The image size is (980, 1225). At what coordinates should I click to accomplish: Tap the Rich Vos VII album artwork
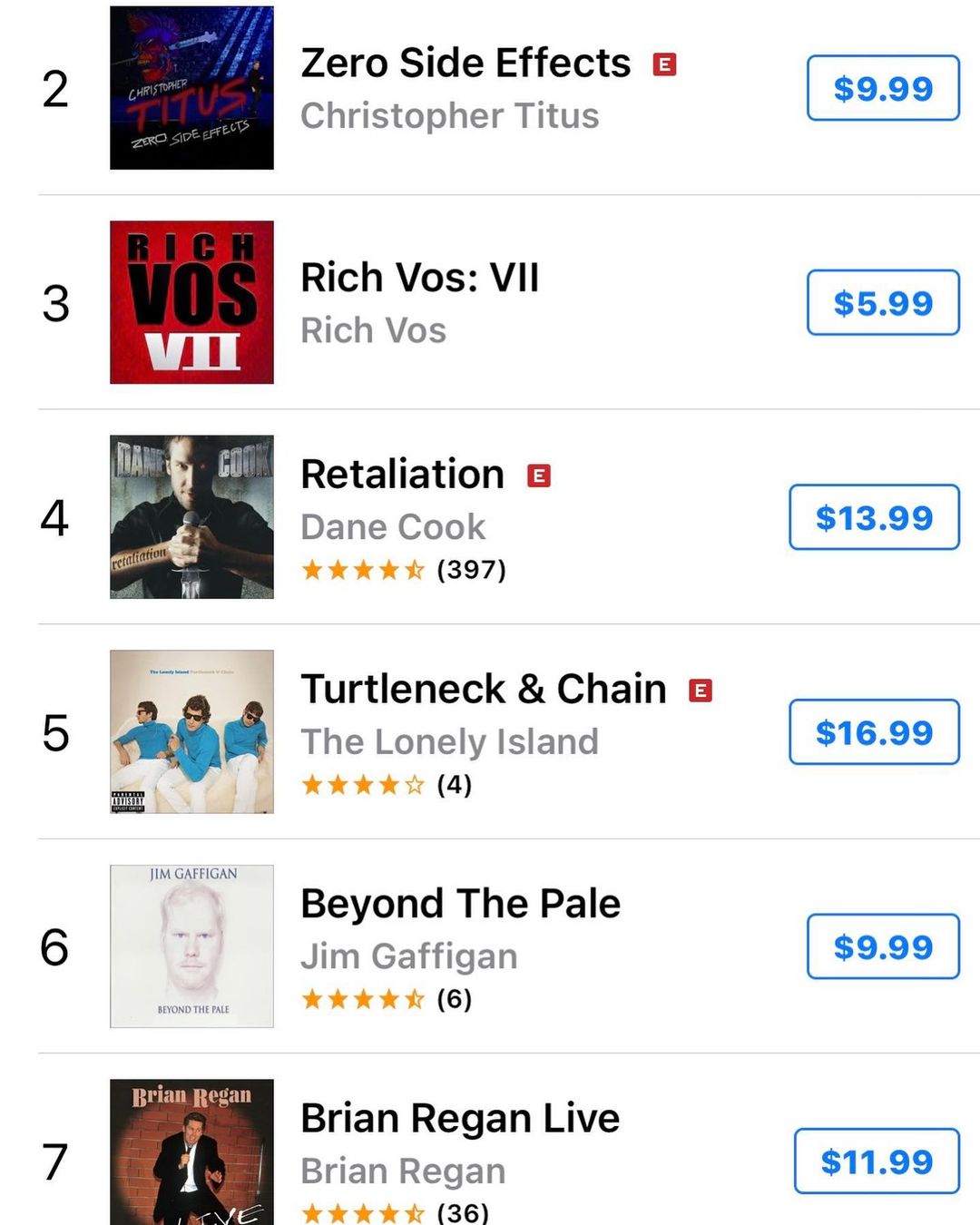point(191,302)
